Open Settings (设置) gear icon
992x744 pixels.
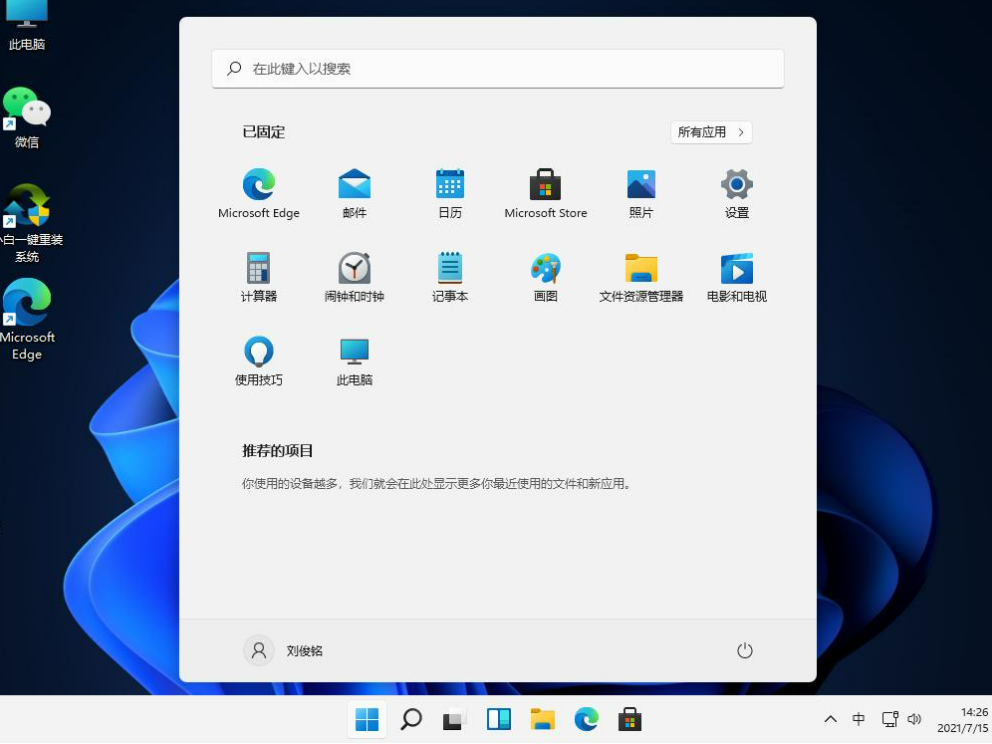(737, 185)
